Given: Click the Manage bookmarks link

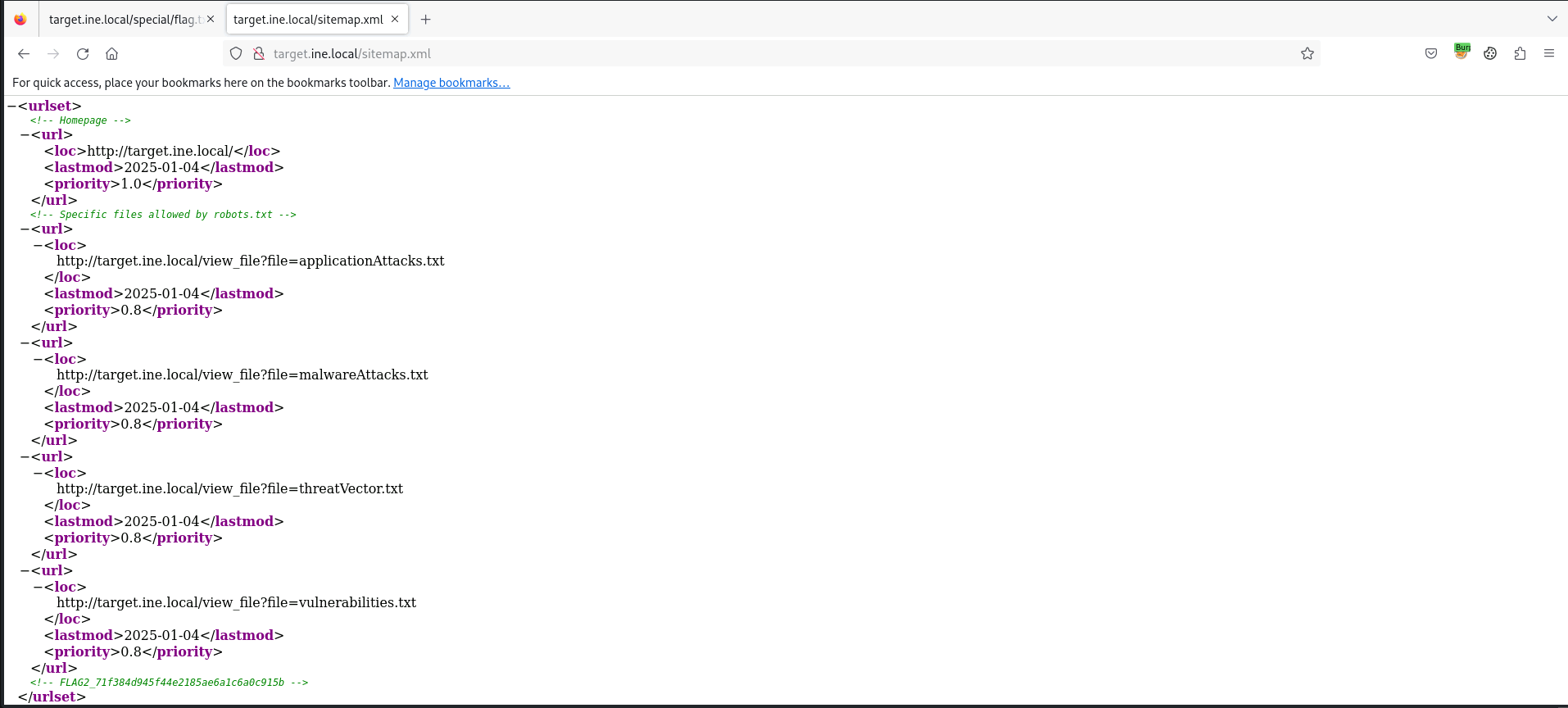Looking at the screenshot, I should coord(451,83).
